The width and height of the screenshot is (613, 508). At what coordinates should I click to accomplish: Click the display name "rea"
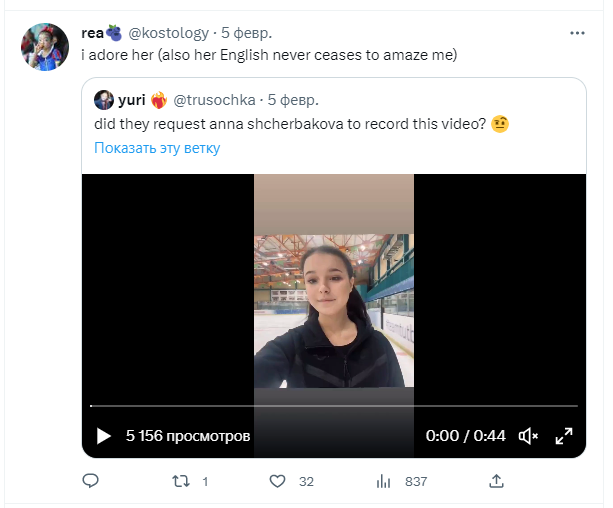click(x=93, y=33)
